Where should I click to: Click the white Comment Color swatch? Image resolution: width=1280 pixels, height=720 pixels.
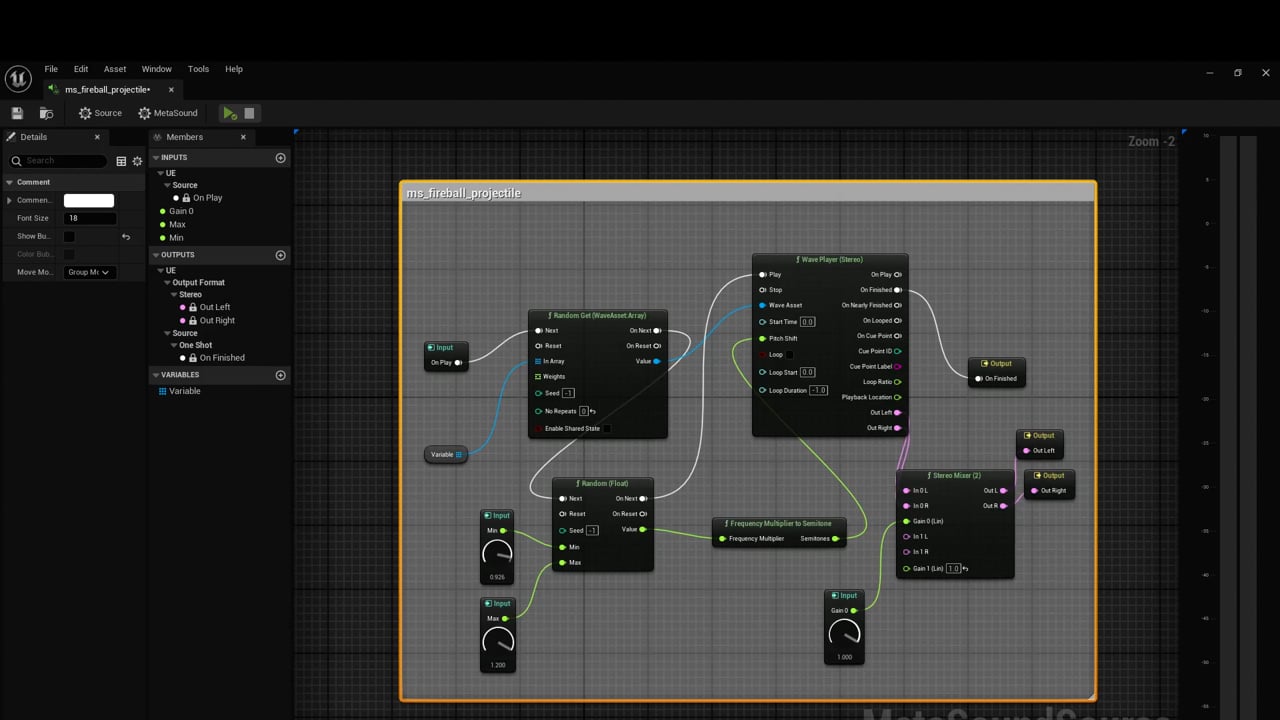click(89, 200)
